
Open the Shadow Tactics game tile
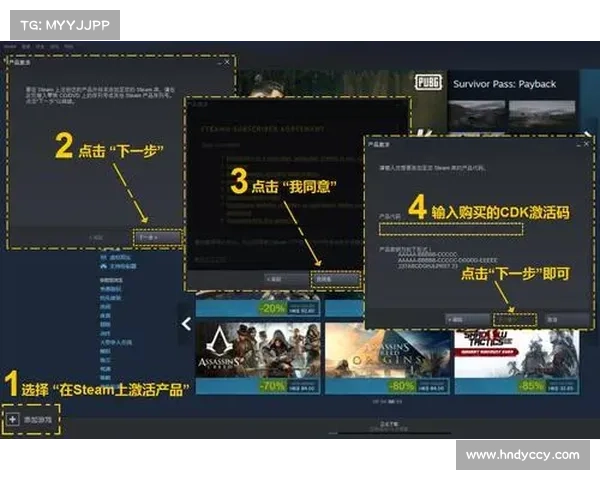[517, 362]
